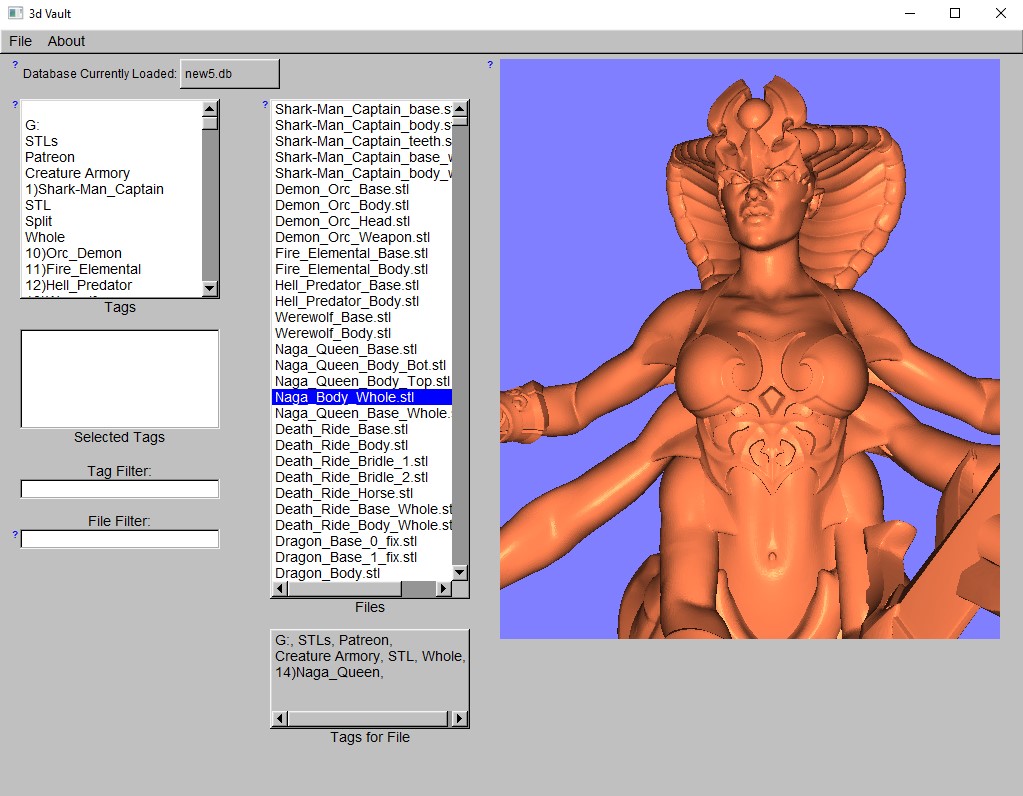Image resolution: width=1023 pixels, height=796 pixels.
Task: Click the help icon next to File Filter
Action: tap(15, 534)
